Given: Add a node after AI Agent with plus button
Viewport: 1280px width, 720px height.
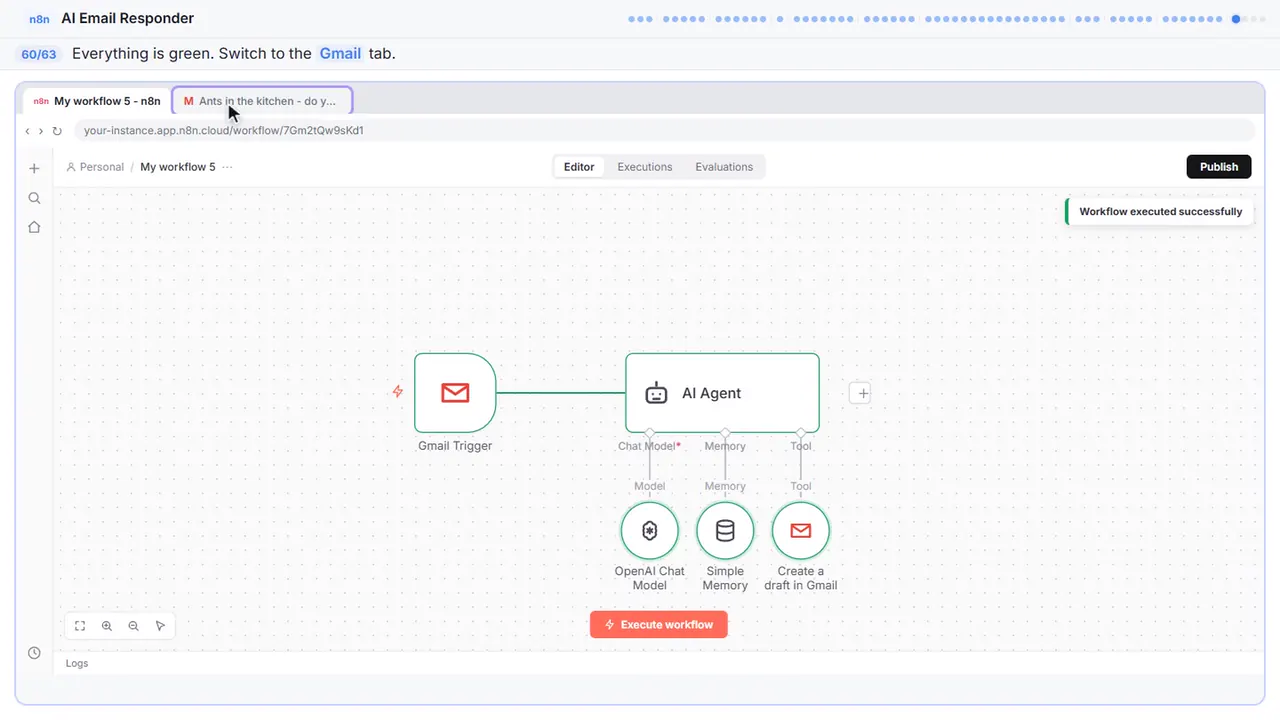Looking at the screenshot, I should [862, 393].
